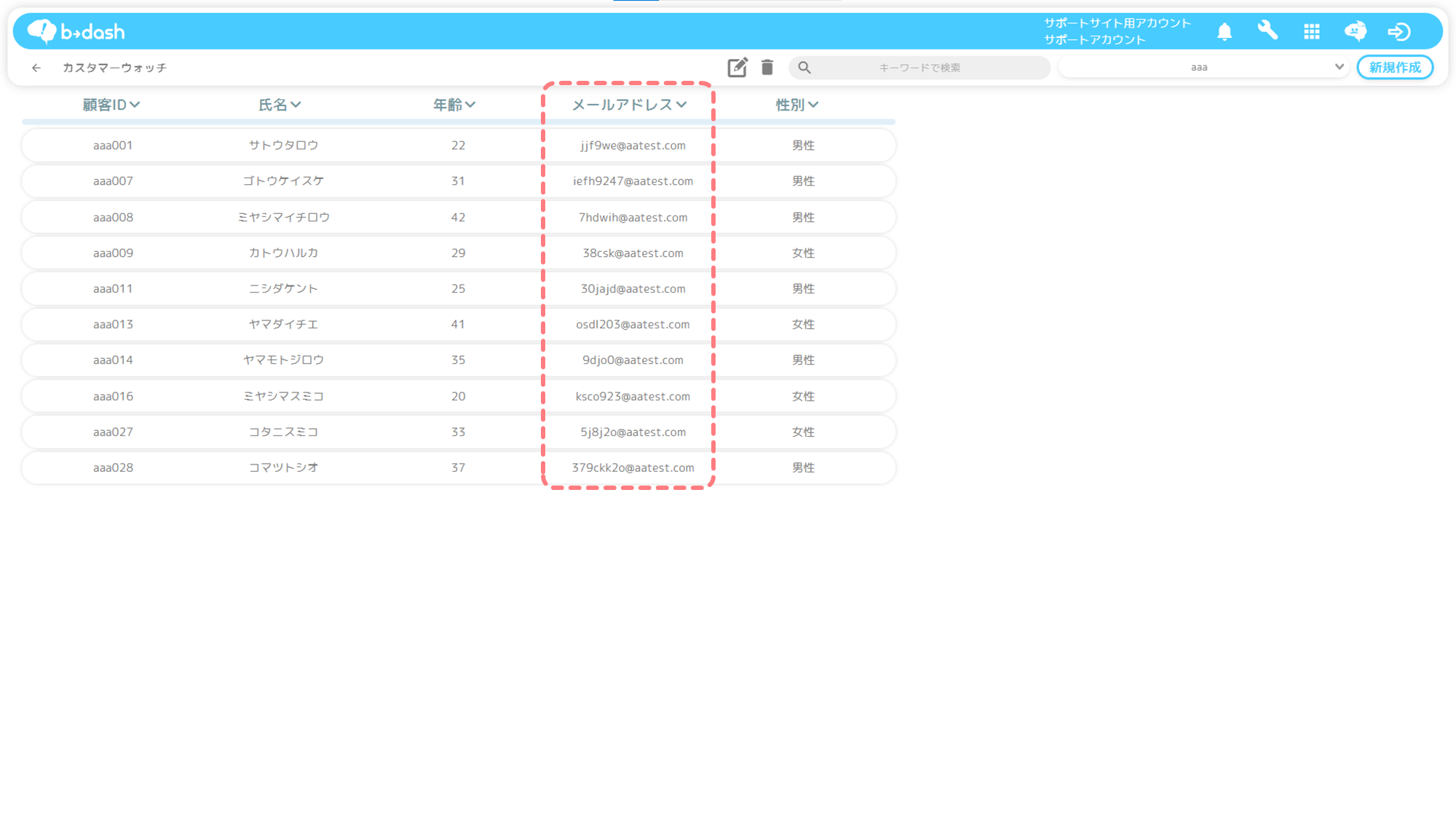This screenshot has height=819, width=1456.
Task: Click the search magnifier icon
Action: (804, 68)
